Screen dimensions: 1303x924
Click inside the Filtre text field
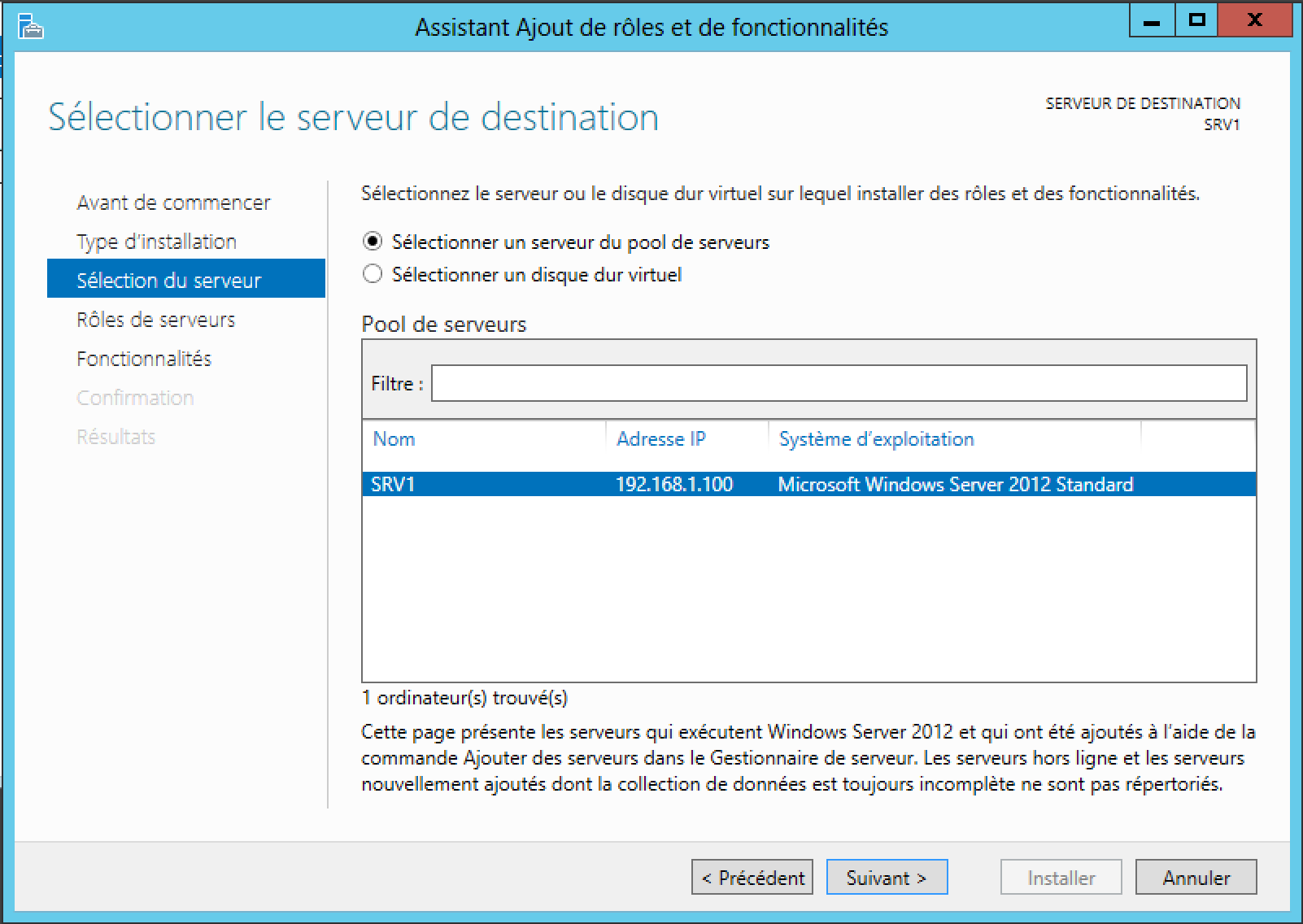pyautogui.click(x=838, y=383)
